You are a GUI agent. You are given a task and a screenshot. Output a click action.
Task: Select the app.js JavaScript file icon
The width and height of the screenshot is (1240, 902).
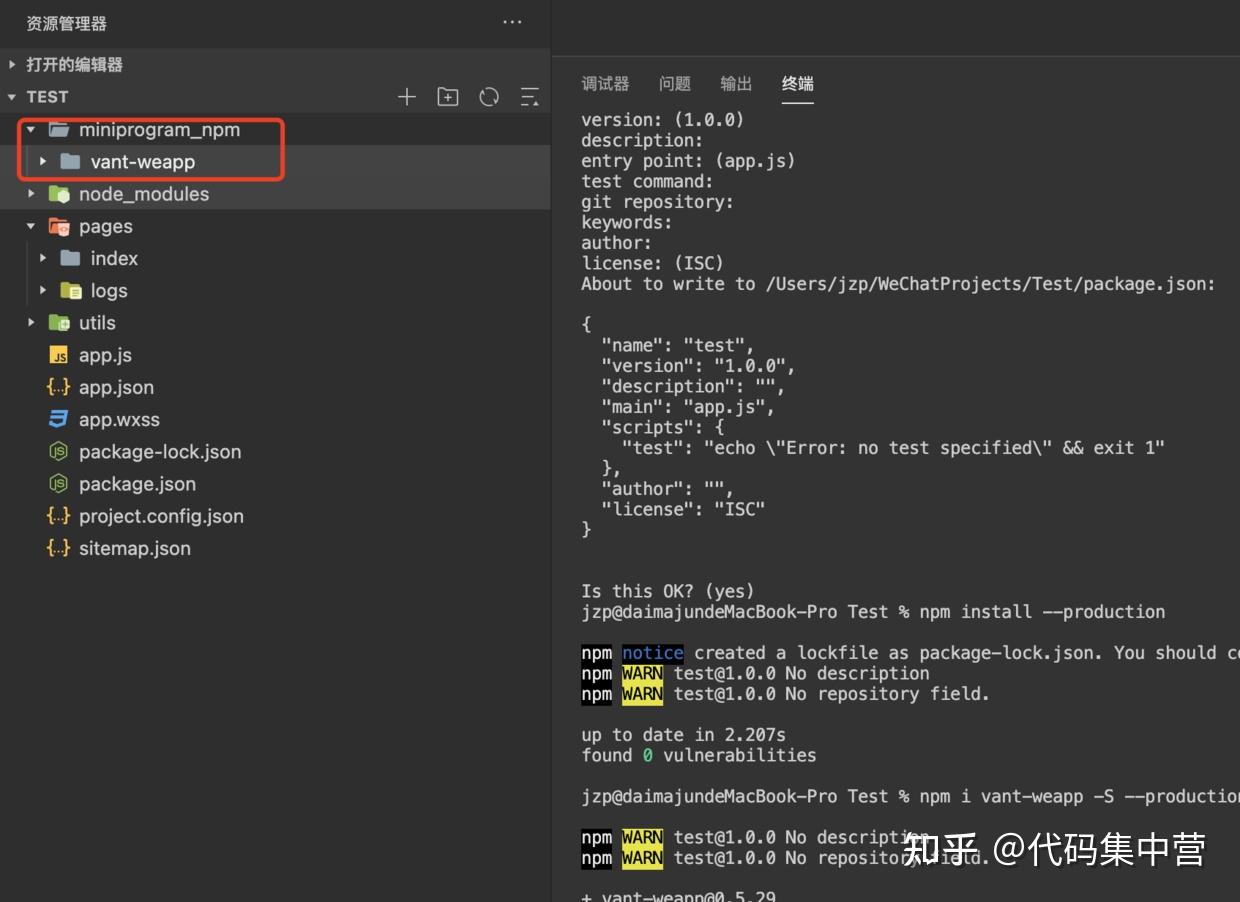[x=58, y=355]
